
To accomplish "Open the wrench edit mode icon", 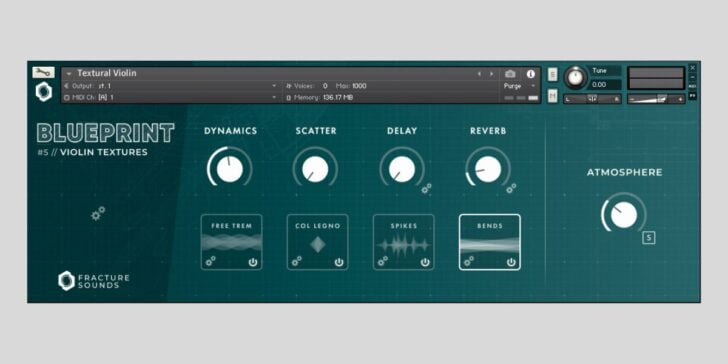I will pyautogui.click(x=43, y=72).
